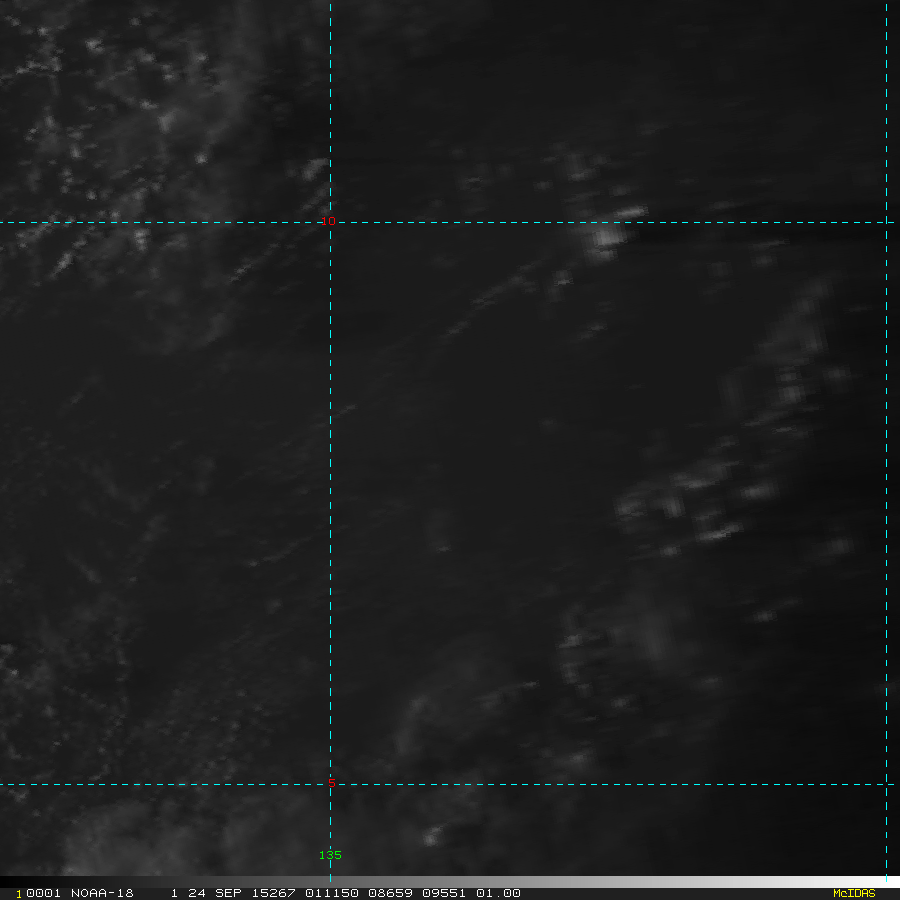
Task: Click the green 135 longitude label
Action: click(x=330, y=855)
